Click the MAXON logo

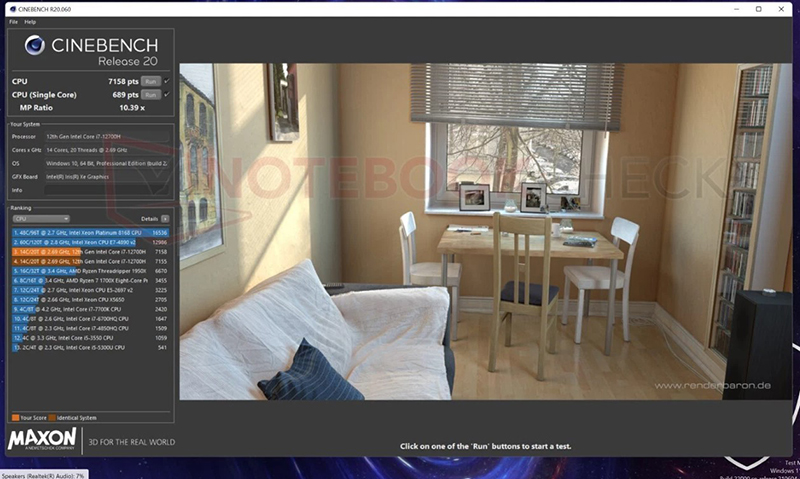coord(42,440)
